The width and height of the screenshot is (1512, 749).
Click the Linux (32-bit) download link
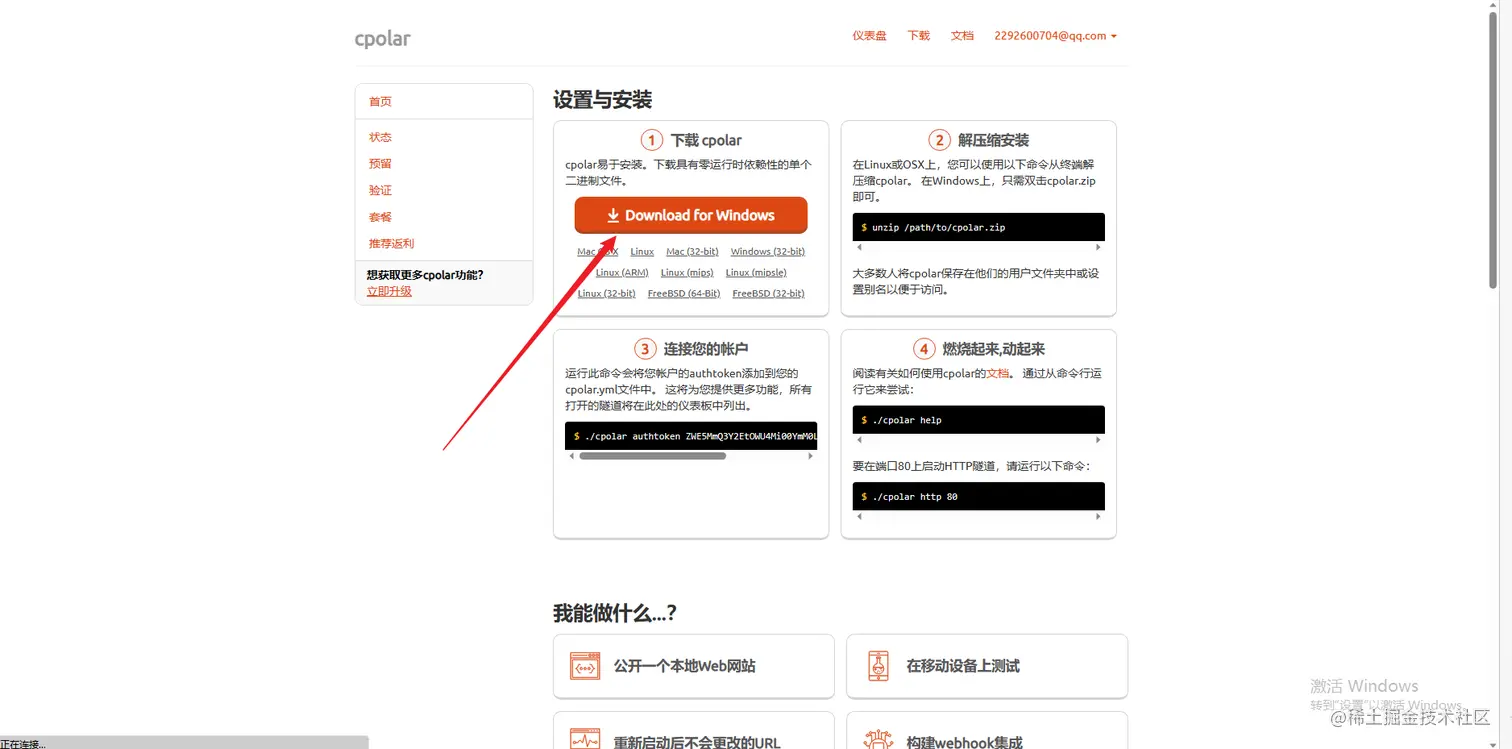[607, 293]
